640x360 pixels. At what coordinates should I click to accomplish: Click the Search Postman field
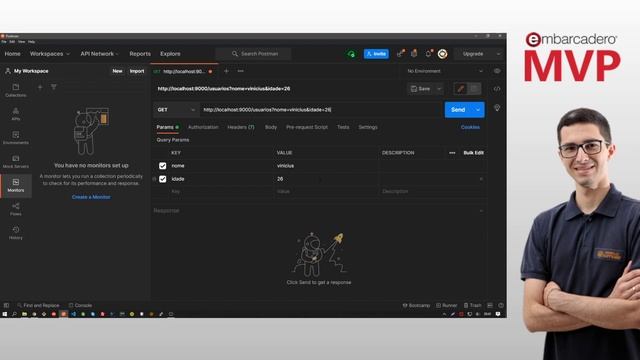coord(254,54)
